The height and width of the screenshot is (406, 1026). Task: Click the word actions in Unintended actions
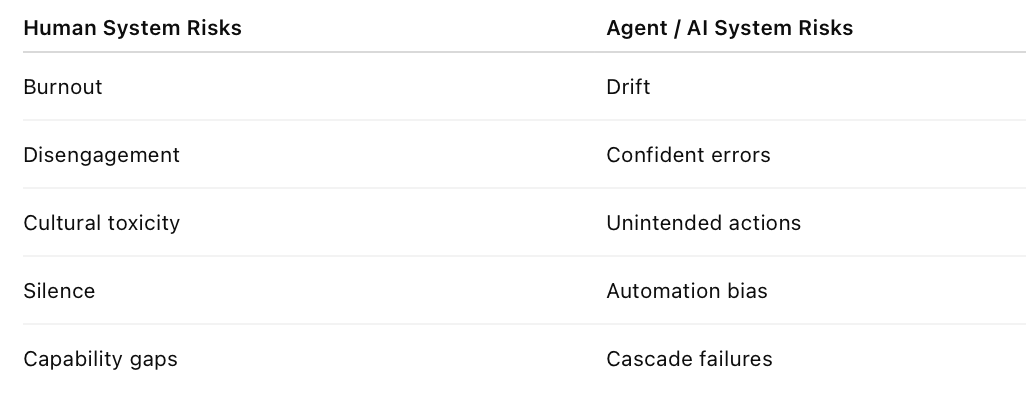coord(765,223)
